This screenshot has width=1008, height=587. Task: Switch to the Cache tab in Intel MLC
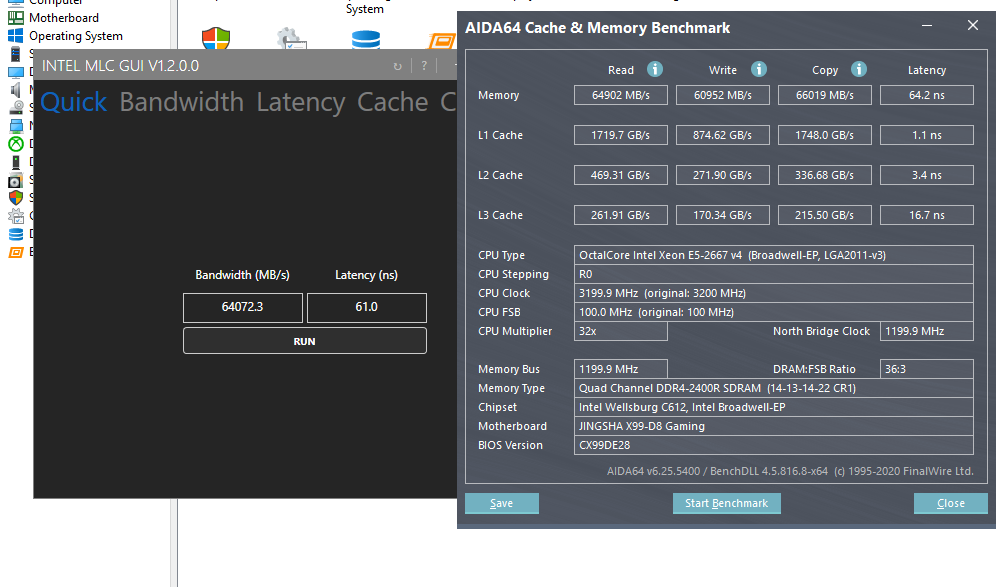[x=392, y=102]
